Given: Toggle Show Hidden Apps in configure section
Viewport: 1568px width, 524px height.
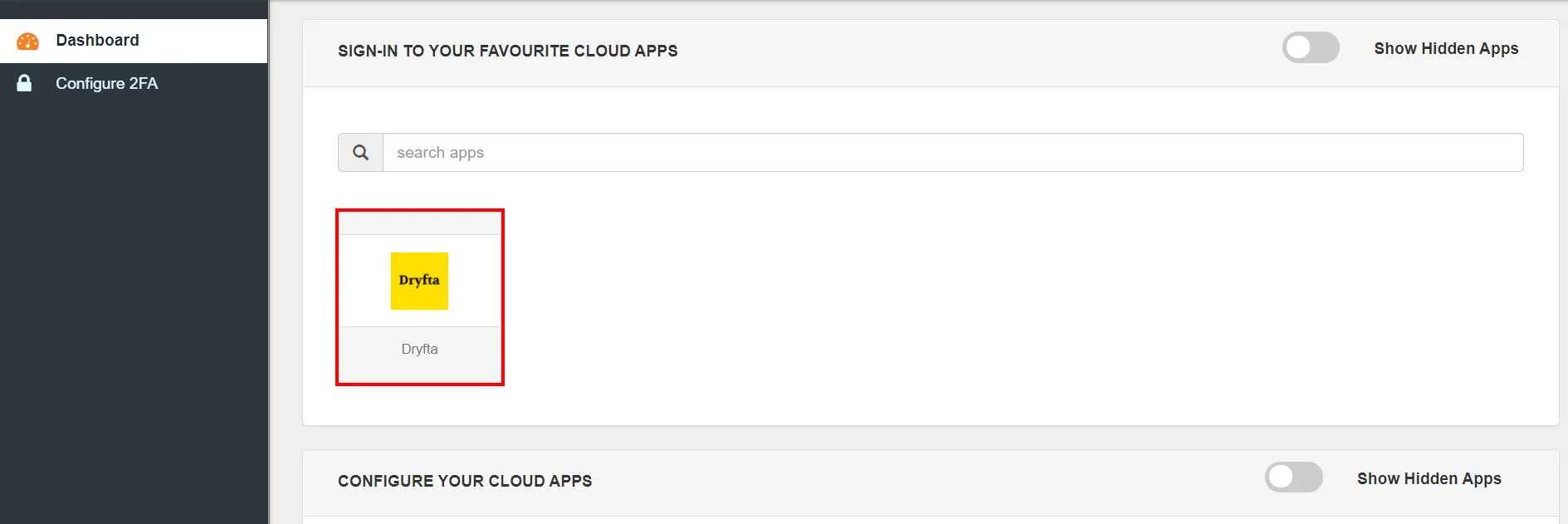Looking at the screenshot, I should (1293, 477).
